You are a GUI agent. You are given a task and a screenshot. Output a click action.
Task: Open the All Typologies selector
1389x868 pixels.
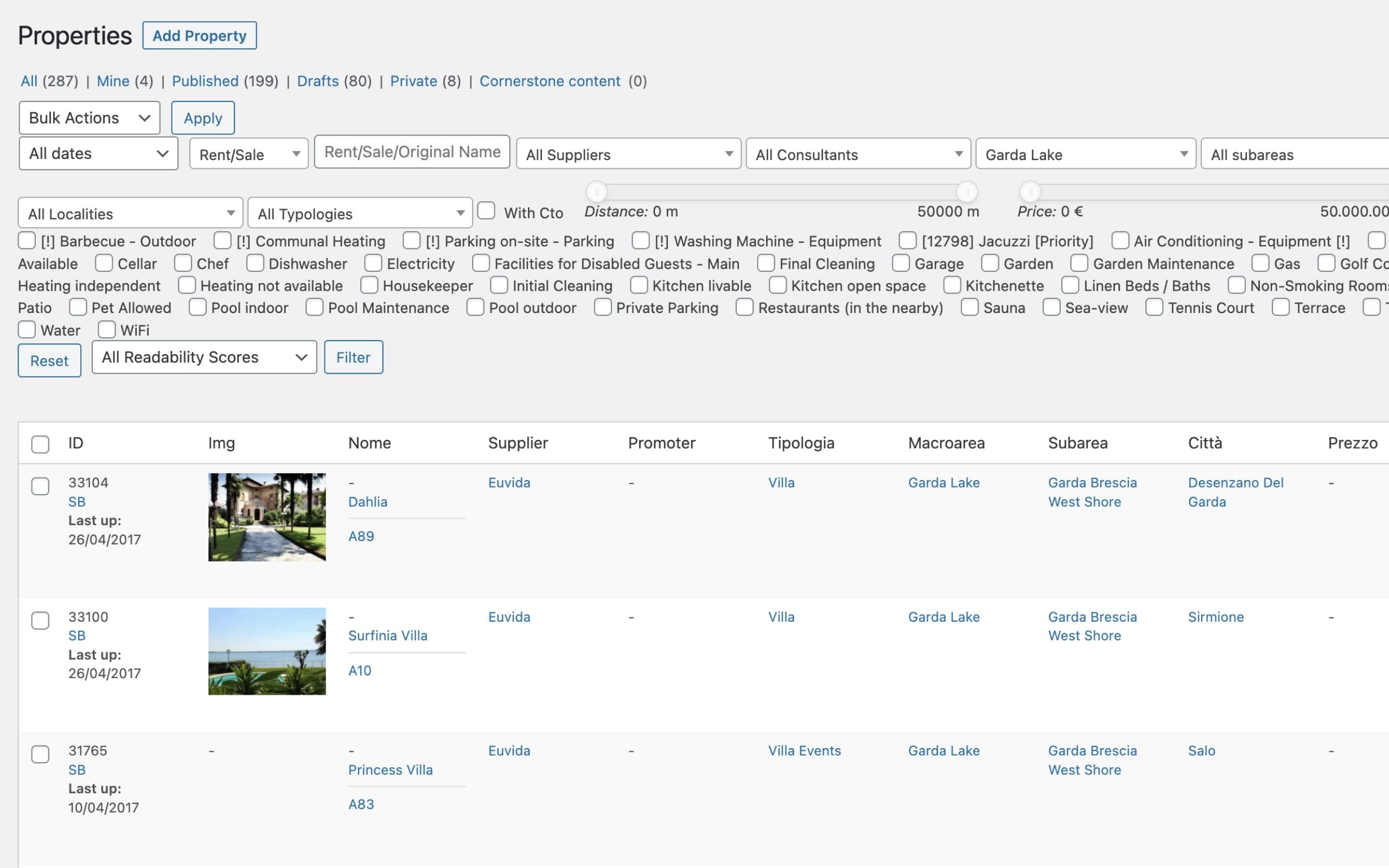point(360,213)
